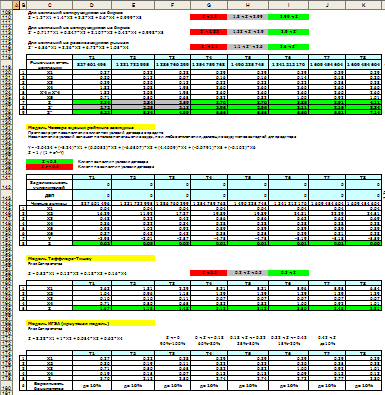Click green legend cell in Taffler model row
Viewport: 385px width, 395px height.
(x=288, y=273)
